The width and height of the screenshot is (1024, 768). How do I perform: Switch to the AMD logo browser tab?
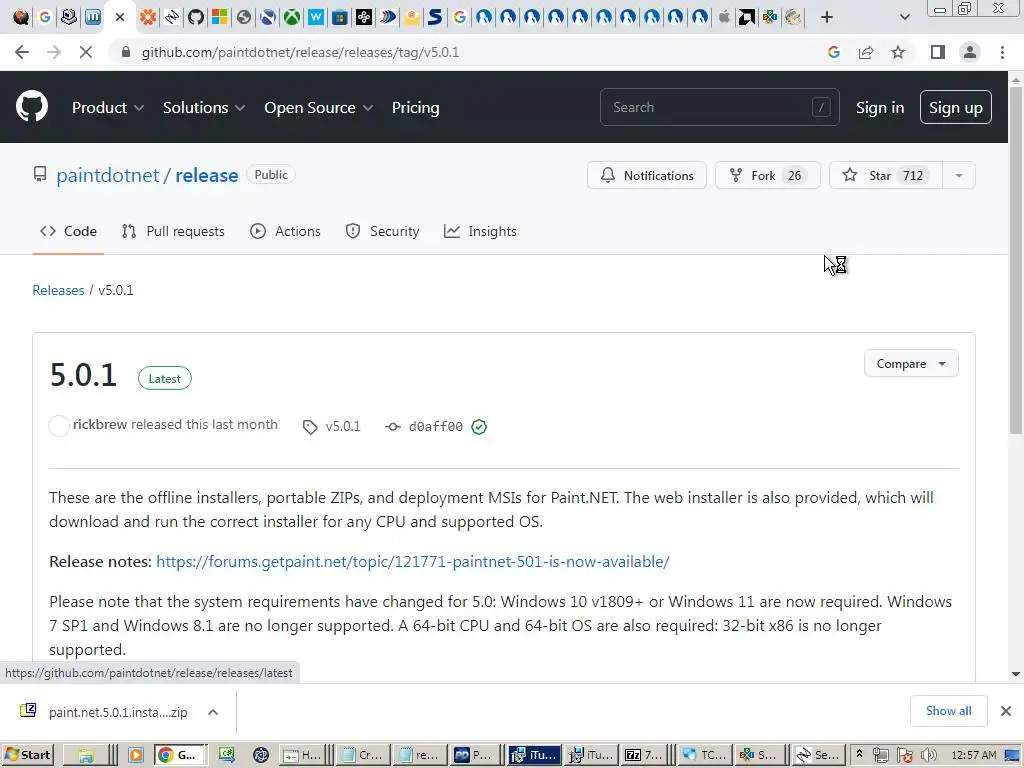pos(746,17)
